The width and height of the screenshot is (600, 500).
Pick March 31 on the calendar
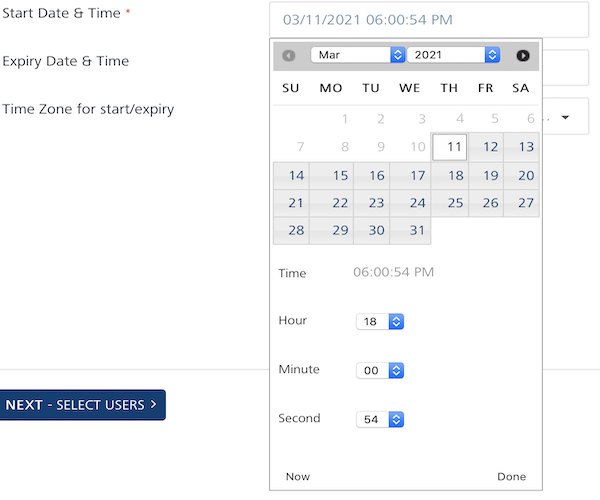point(417,230)
